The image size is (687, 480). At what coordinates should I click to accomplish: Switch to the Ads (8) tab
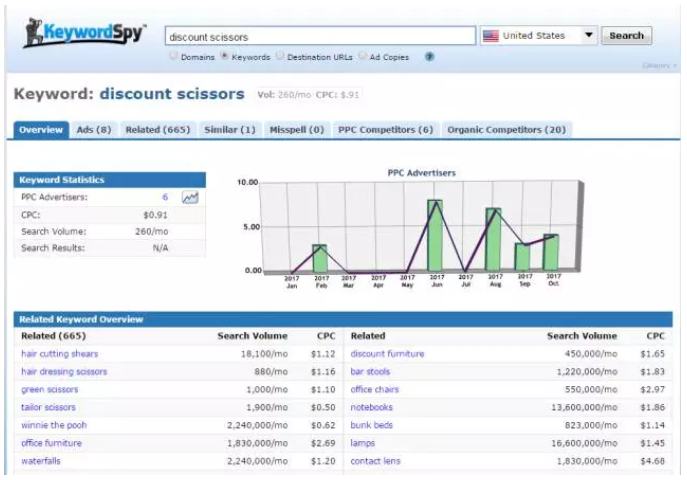pos(95,130)
